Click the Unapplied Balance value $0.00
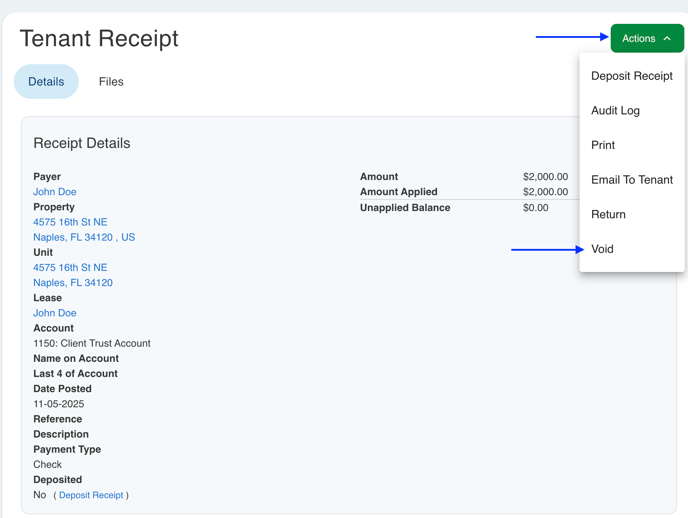 click(x=535, y=208)
